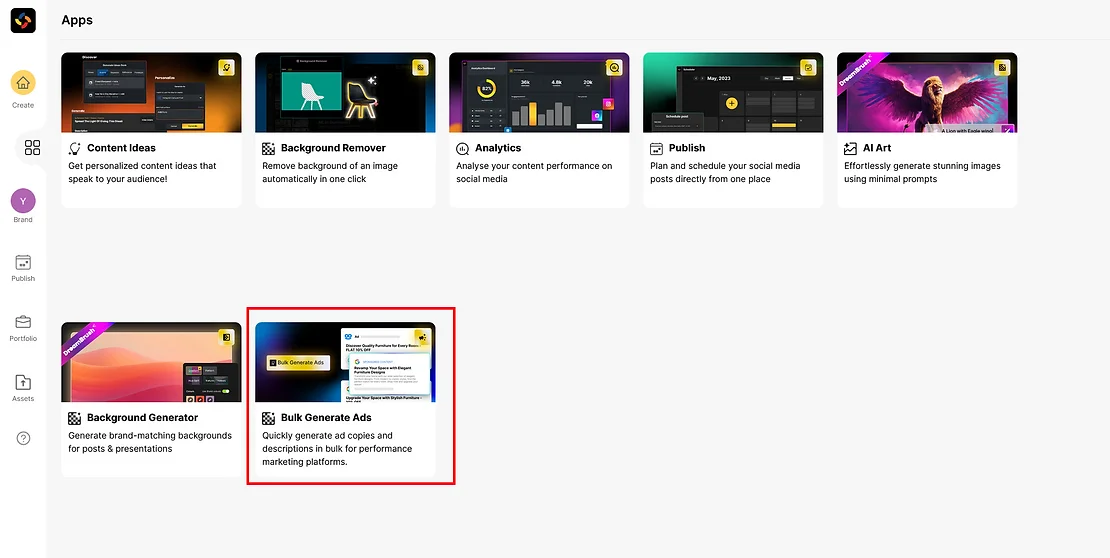The image size is (1110, 558).
Task: Open the Bulk Generate Ads preview image
Action: [345, 363]
